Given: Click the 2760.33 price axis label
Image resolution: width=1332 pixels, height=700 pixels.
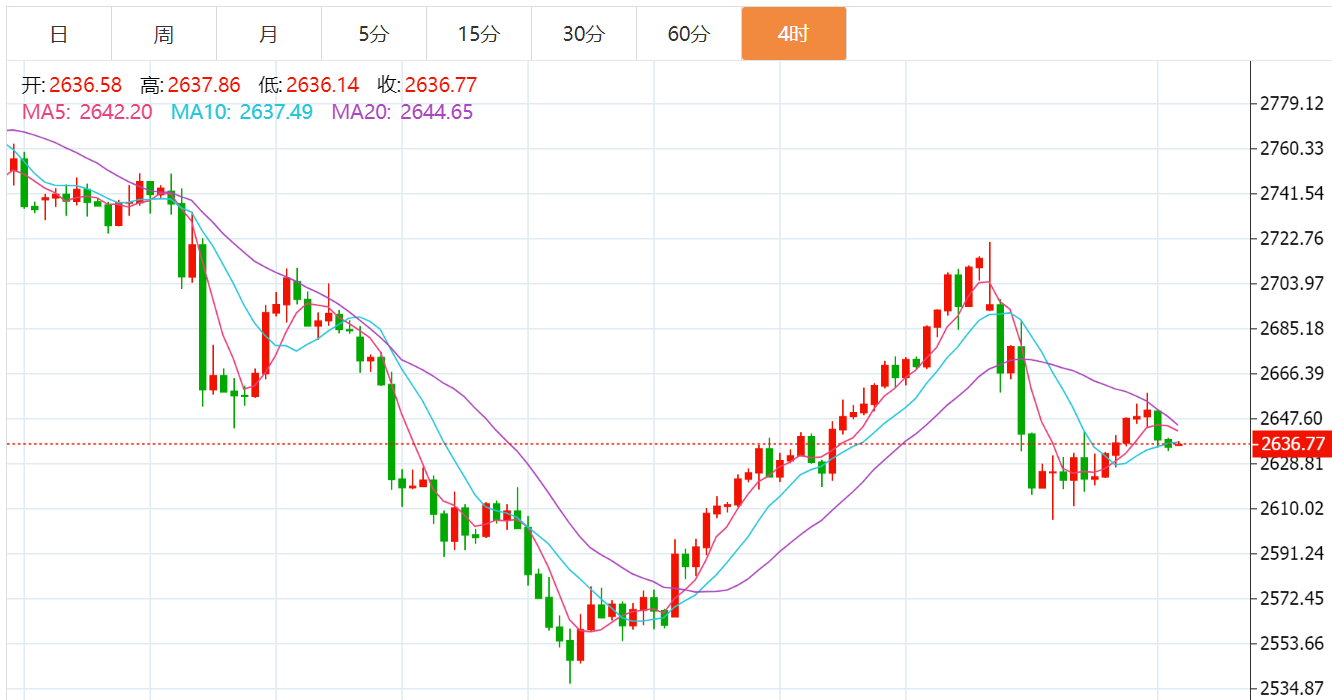Looking at the screenshot, I should [x=1293, y=149].
